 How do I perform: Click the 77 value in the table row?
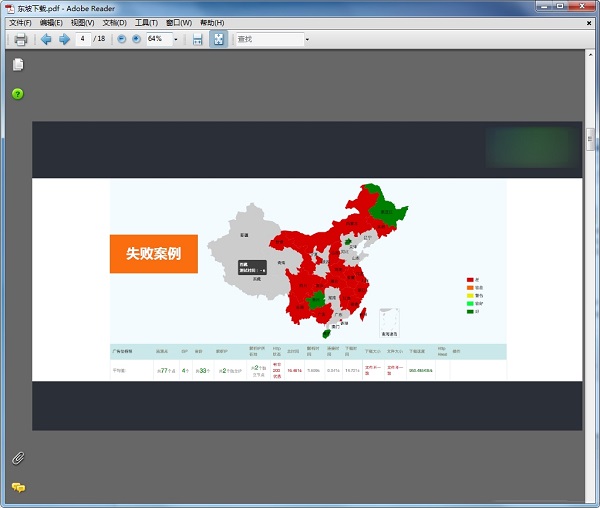pyautogui.click(x=164, y=371)
